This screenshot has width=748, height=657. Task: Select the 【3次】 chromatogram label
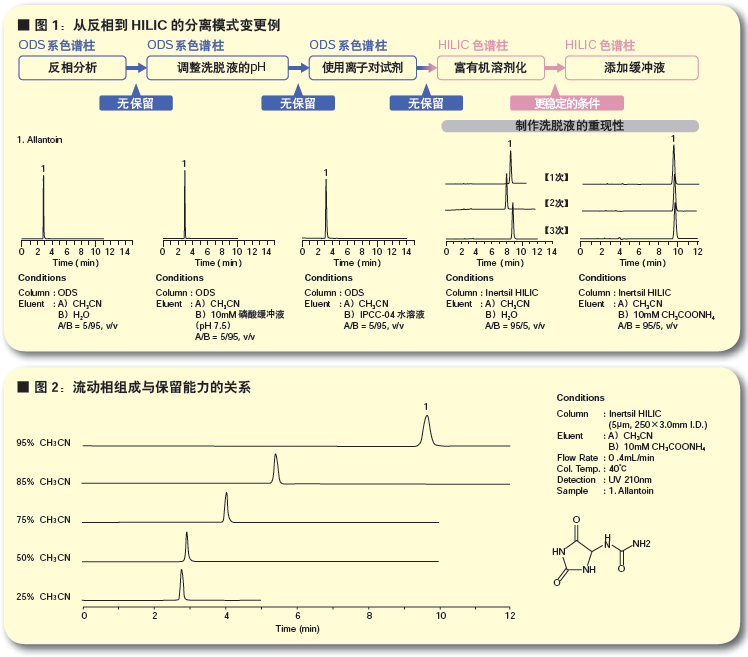click(x=555, y=230)
